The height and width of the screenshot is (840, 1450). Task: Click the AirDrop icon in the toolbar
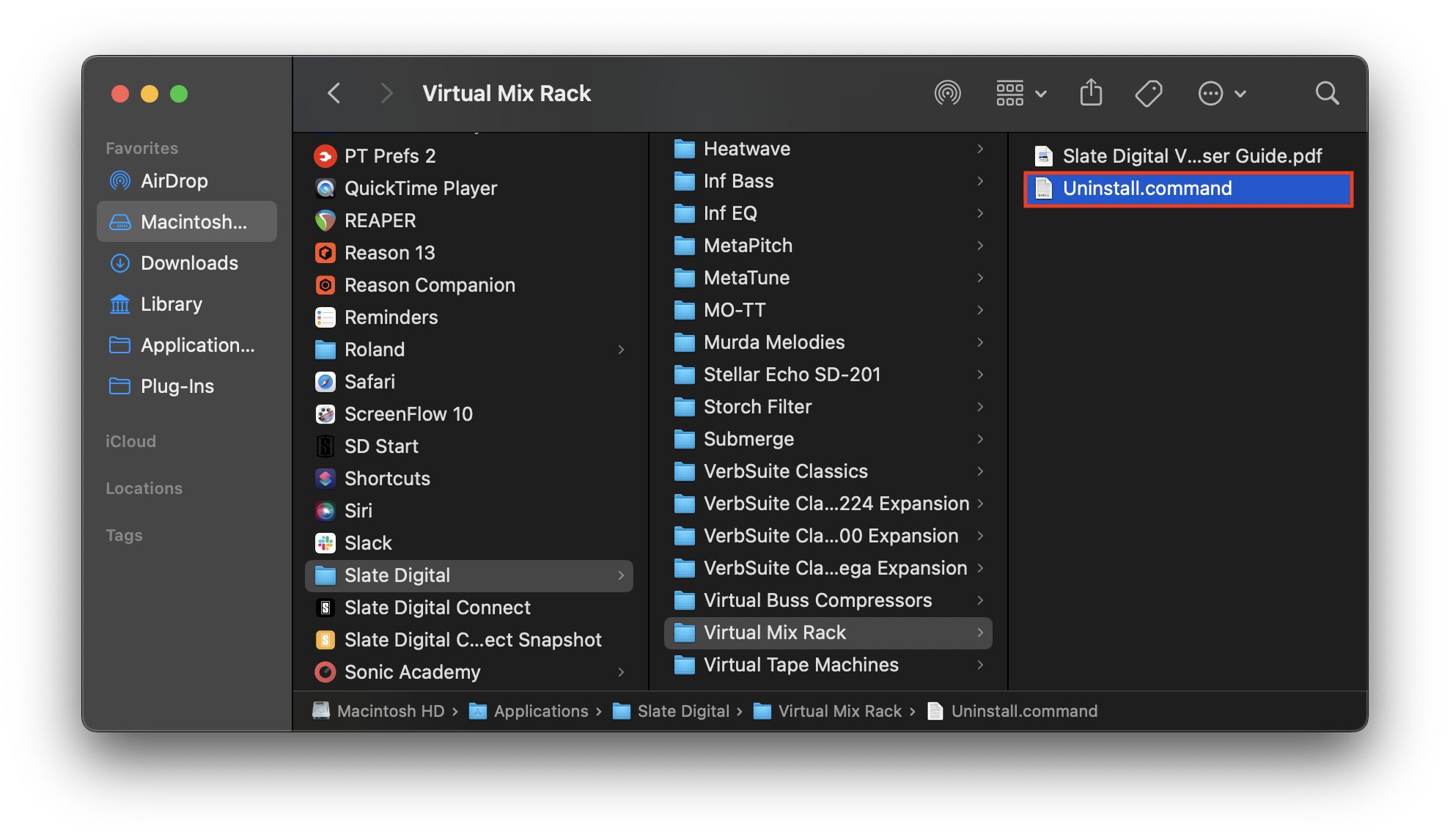click(x=947, y=94)
